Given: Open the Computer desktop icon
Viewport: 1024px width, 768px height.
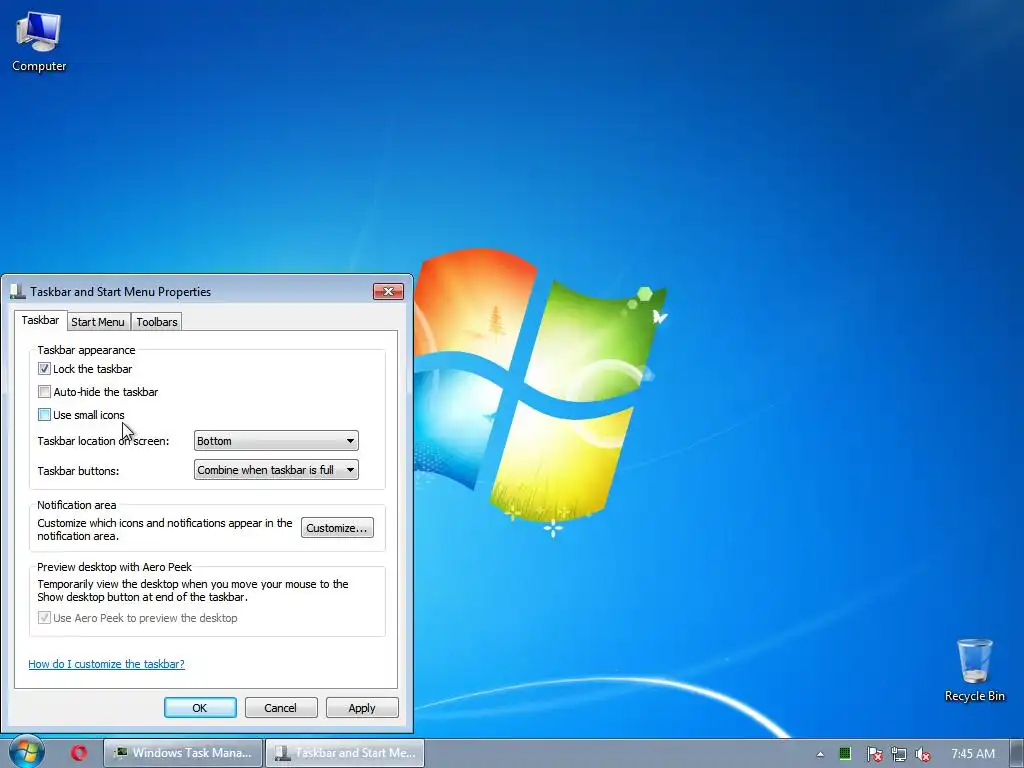Looking at the screenshot, I should tap(39, 42).
